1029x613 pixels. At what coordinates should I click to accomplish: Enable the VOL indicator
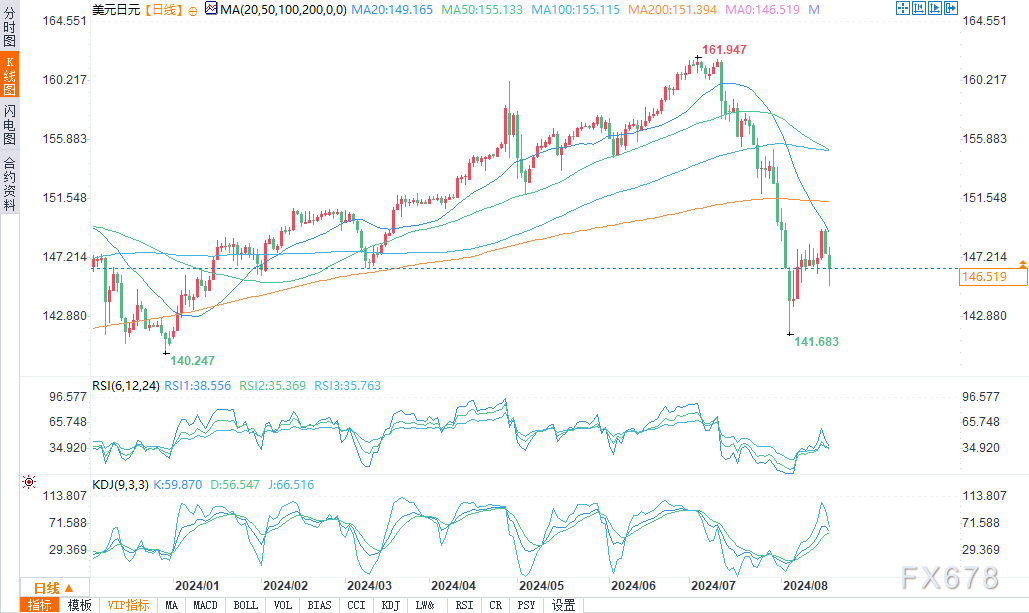[x=284, y=605]
